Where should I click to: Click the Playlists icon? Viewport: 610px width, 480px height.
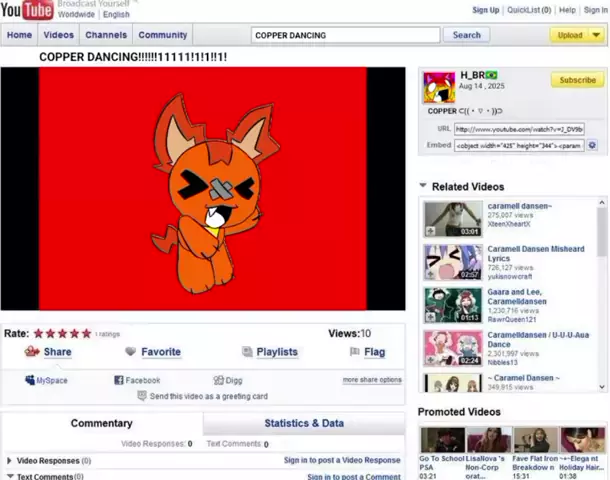247,352
